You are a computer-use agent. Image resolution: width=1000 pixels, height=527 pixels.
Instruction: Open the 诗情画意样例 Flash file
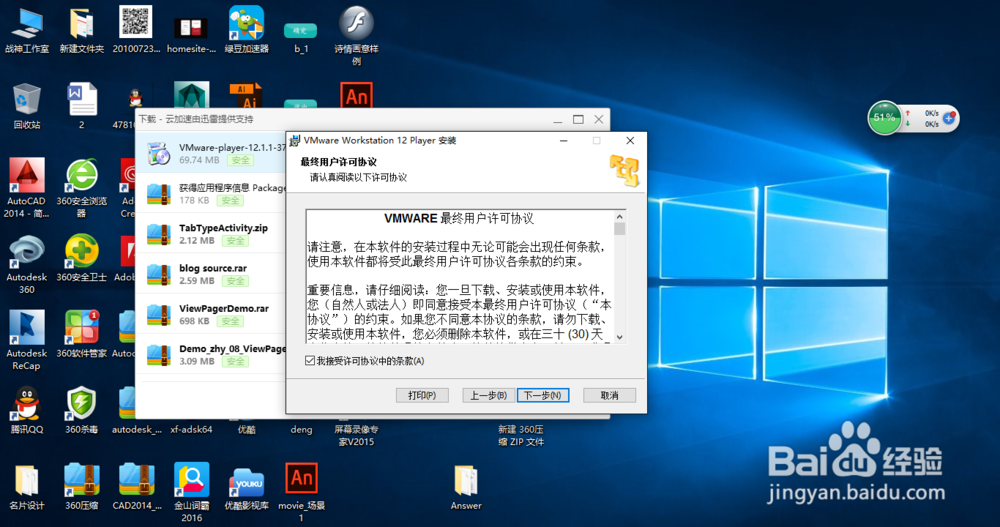click(x=357, y=35)
